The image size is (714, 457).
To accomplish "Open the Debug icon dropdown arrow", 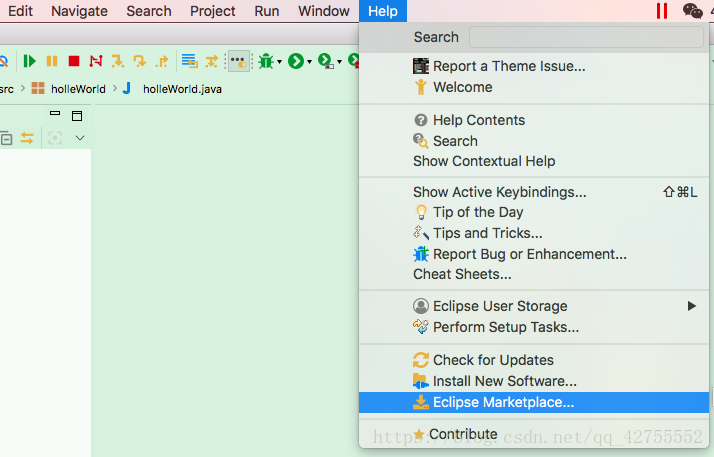I will pos(279,62).
